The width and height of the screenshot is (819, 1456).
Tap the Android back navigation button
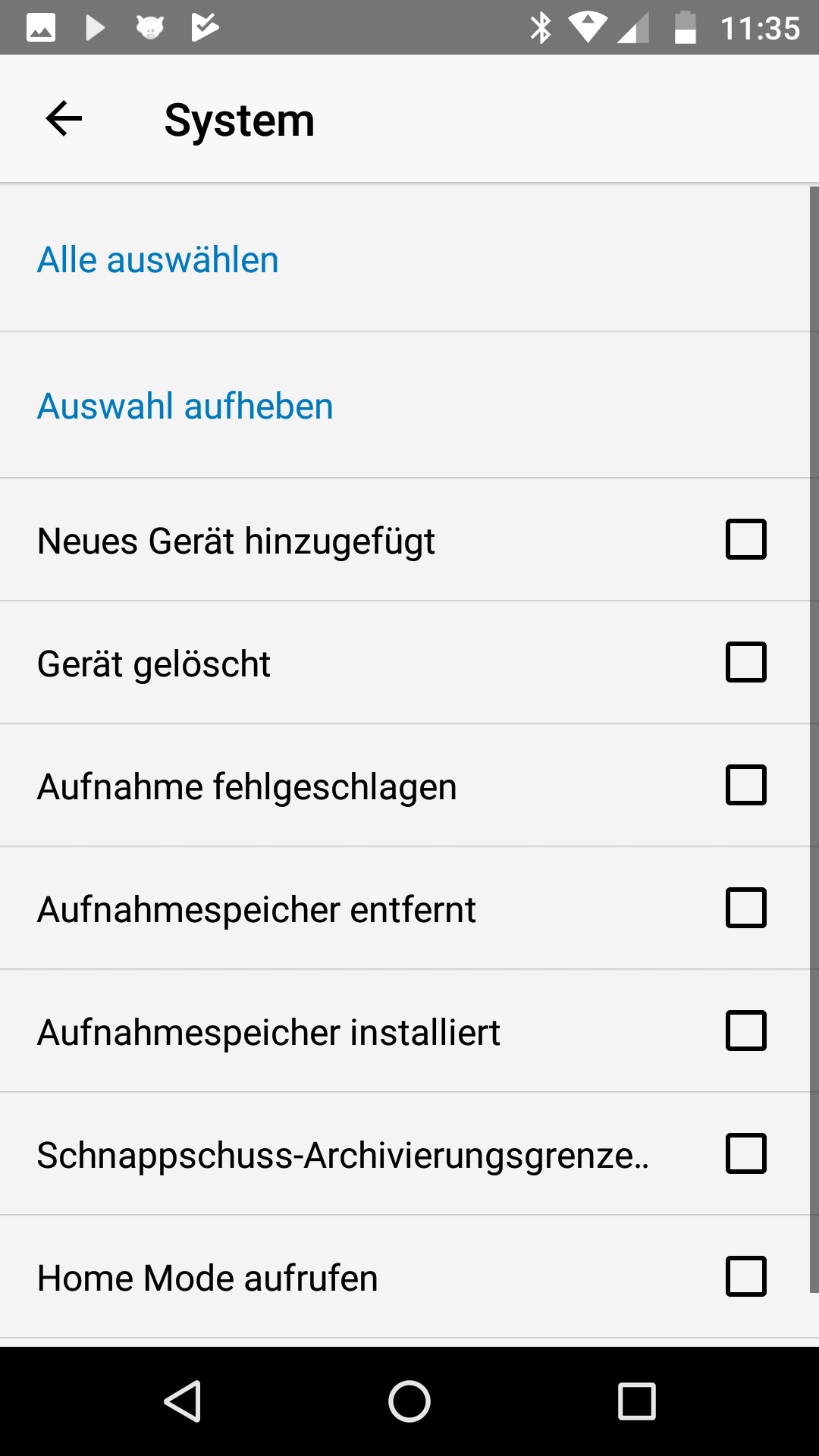coord(183,1401)
